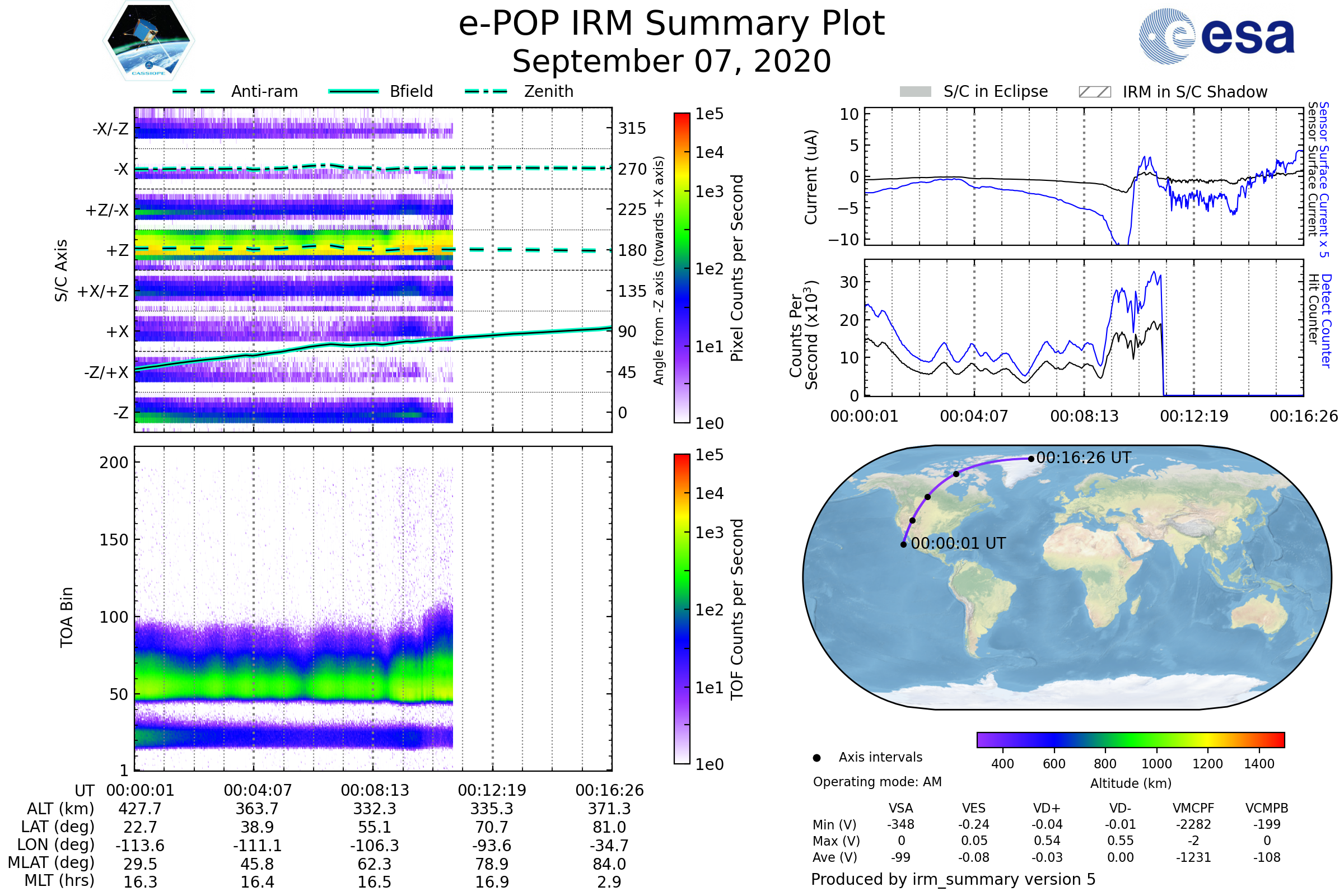Click the TOA Bin axis label

[x=67, y=617]
